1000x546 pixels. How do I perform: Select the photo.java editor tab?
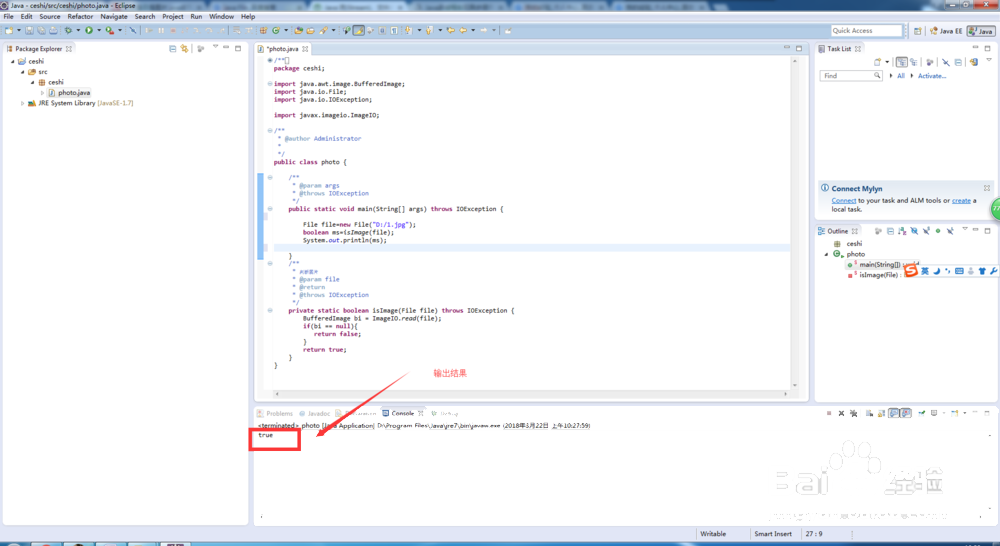click(283, 48)
